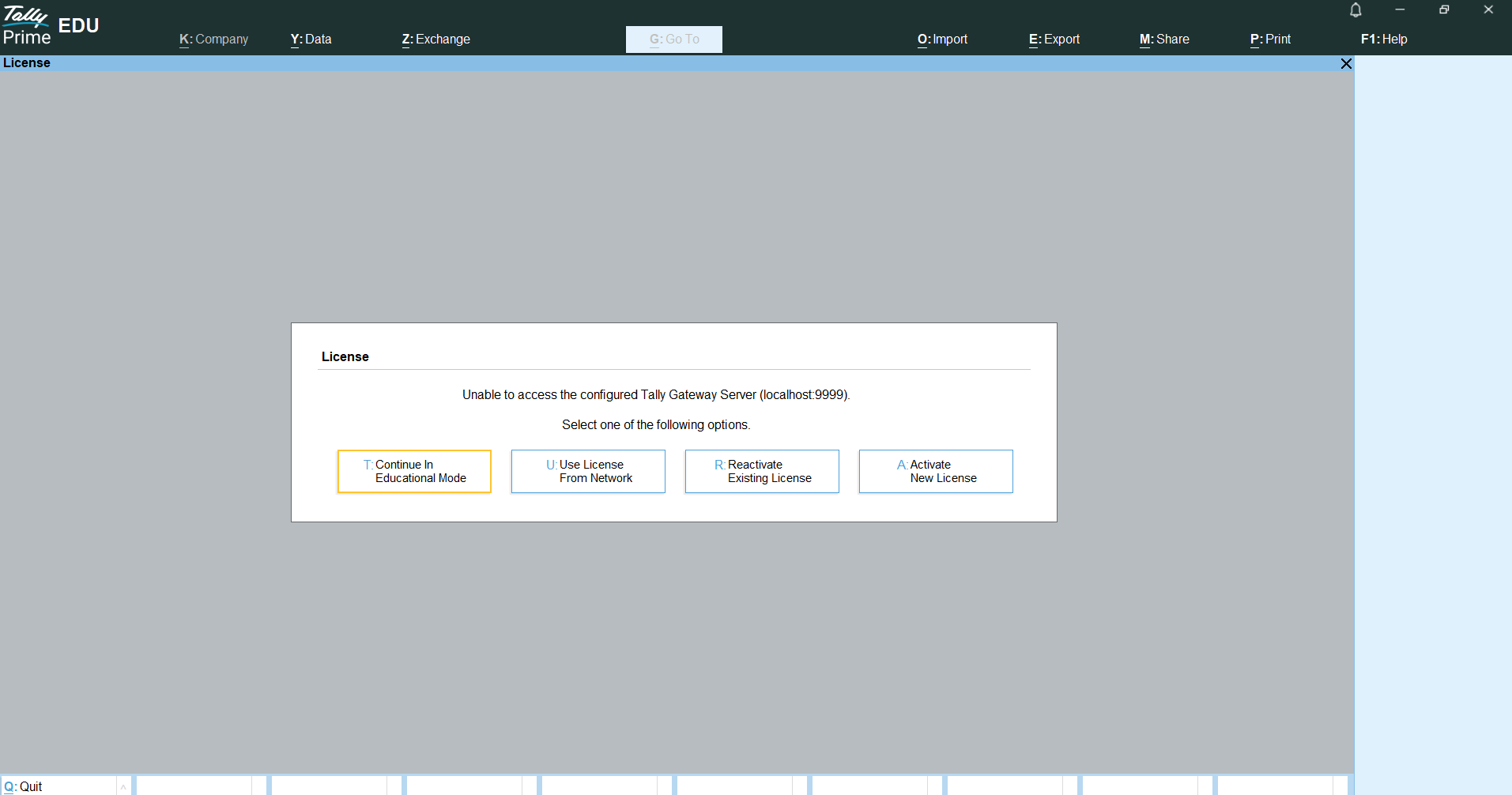
Task: Minimize the TallyPrime window
Action: point(1400,10)
